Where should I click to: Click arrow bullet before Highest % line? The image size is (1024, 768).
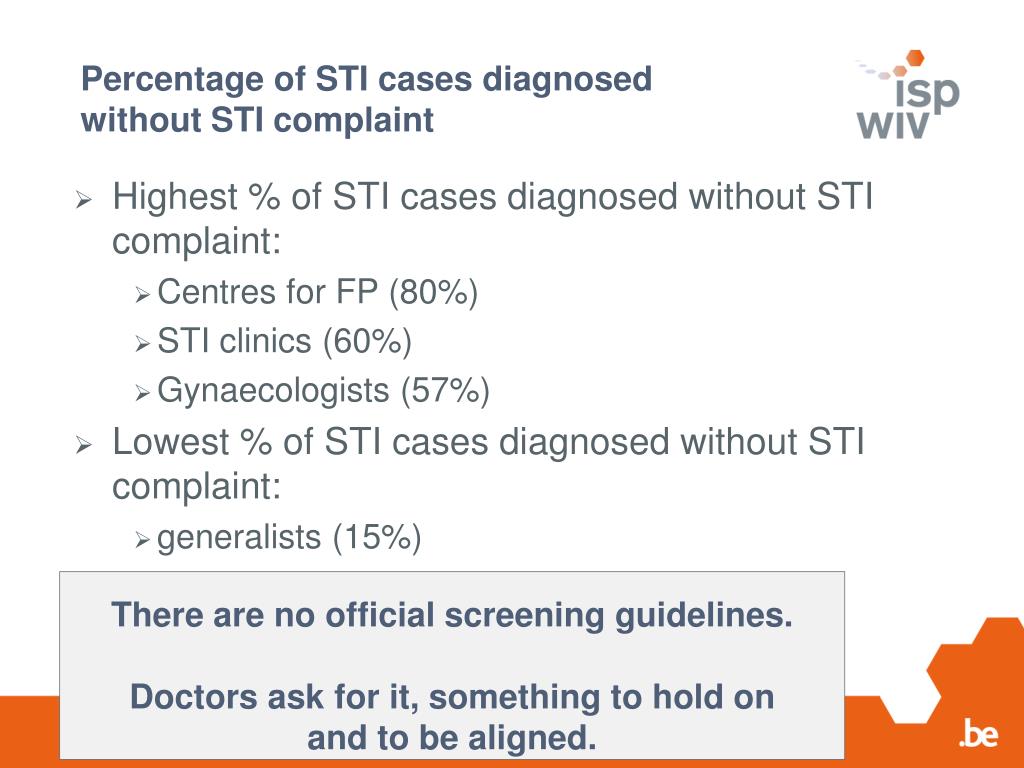[x=84, y=199]
